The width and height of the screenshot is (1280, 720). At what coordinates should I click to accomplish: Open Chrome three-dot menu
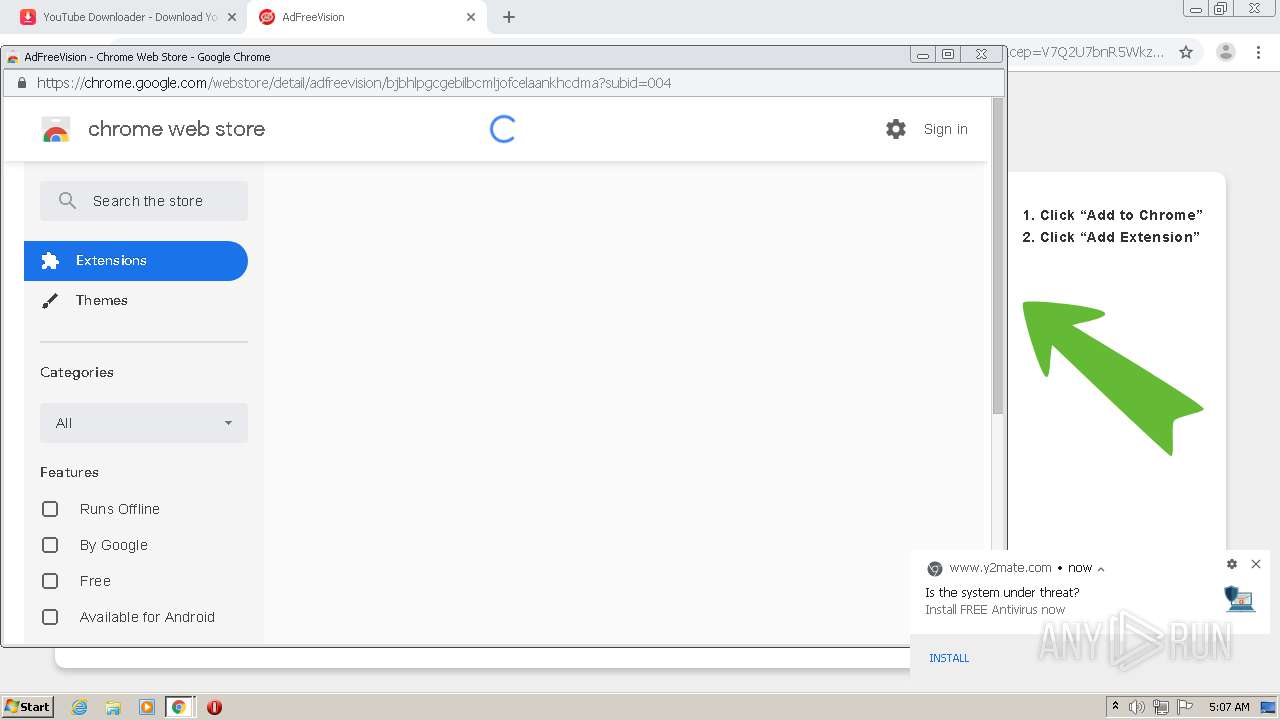click(1259, 52)
